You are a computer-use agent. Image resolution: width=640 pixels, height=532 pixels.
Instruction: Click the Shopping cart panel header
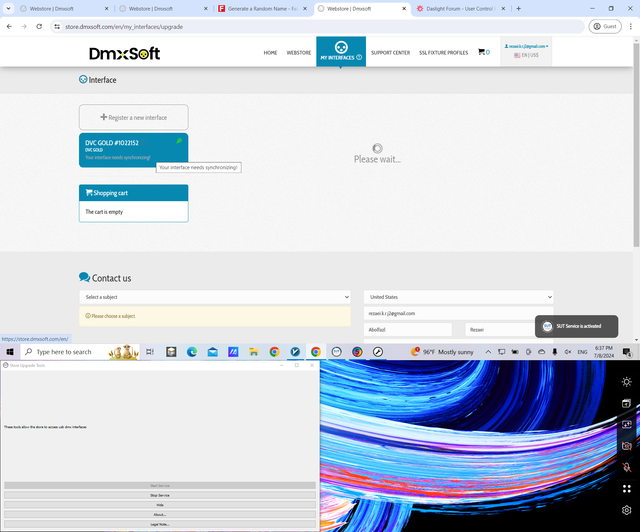[133, 193]
